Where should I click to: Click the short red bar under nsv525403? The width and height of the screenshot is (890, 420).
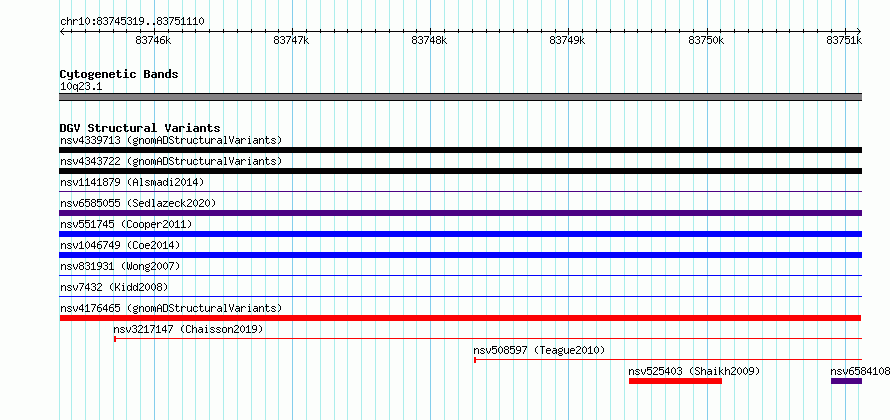tap(675, 381)
